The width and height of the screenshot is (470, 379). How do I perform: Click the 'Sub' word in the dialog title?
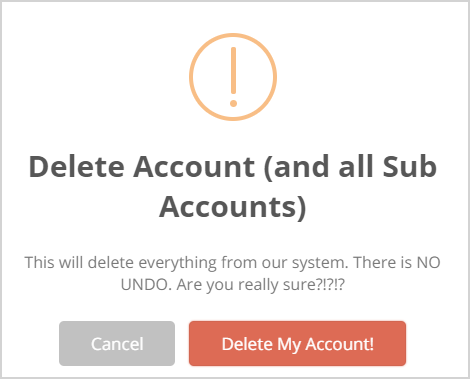[410, 166]
